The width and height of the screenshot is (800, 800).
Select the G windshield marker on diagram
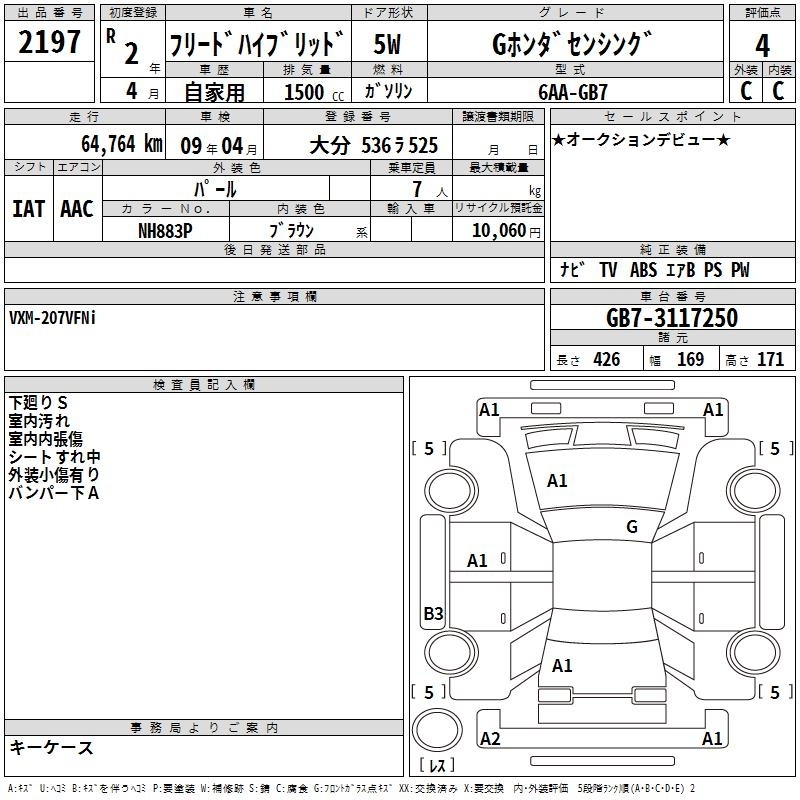coord(631,527)
